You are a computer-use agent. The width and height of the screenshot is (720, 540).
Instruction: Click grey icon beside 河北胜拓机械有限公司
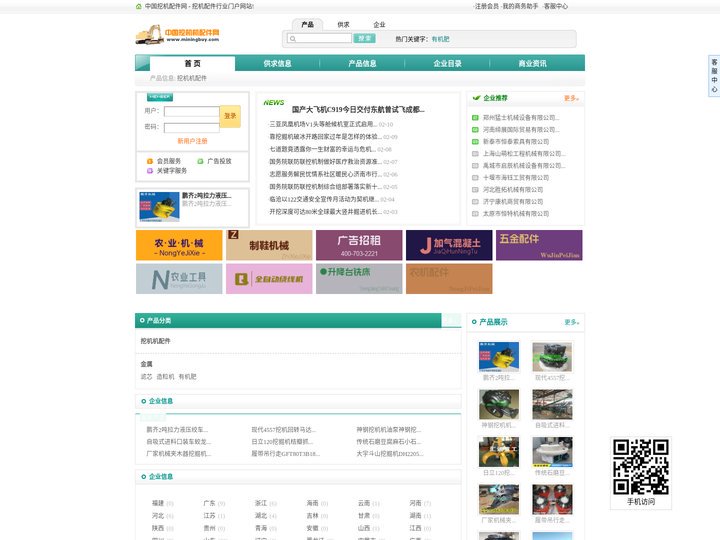[475, 189]
